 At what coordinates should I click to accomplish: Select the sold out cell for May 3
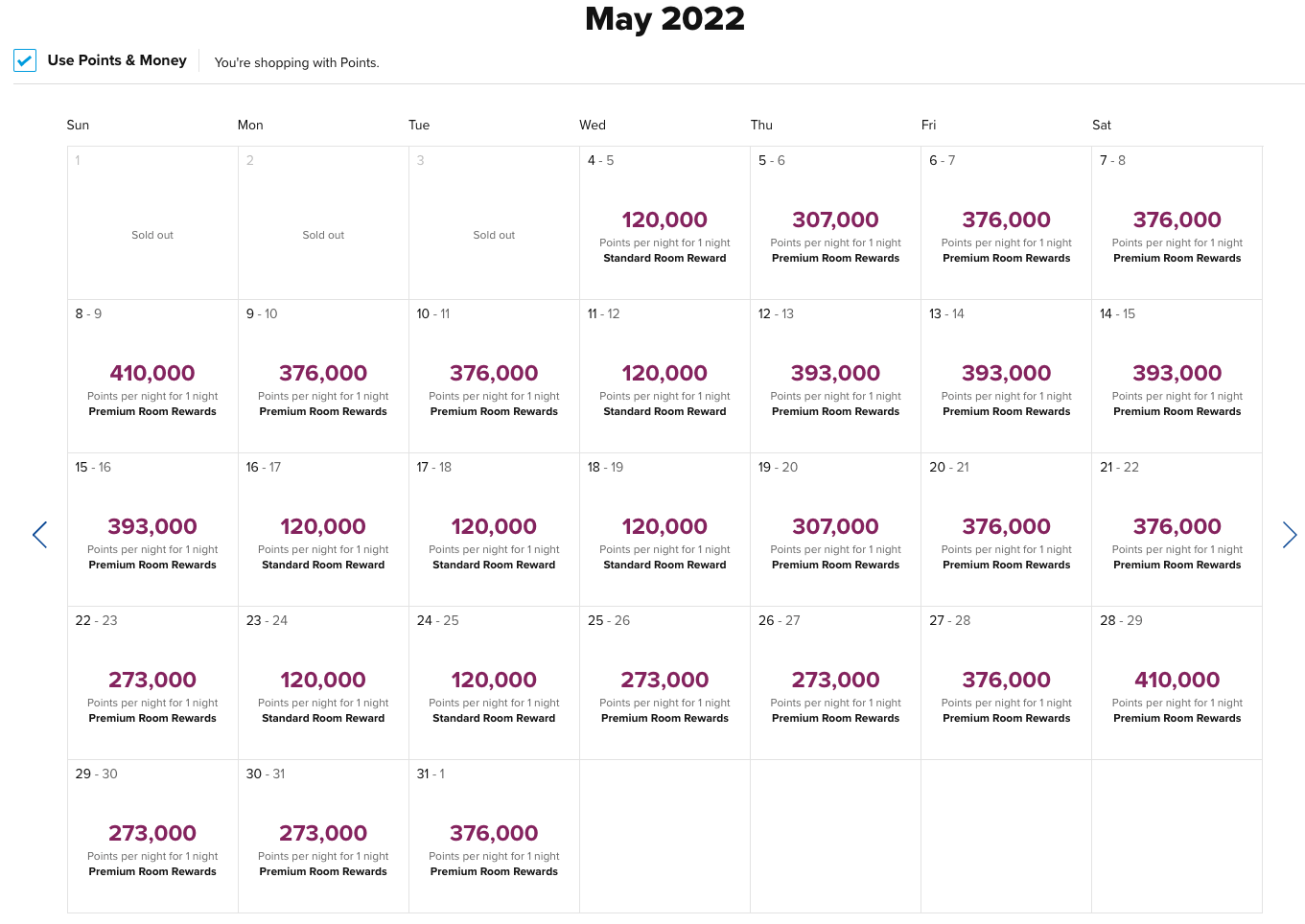point(494,222)
